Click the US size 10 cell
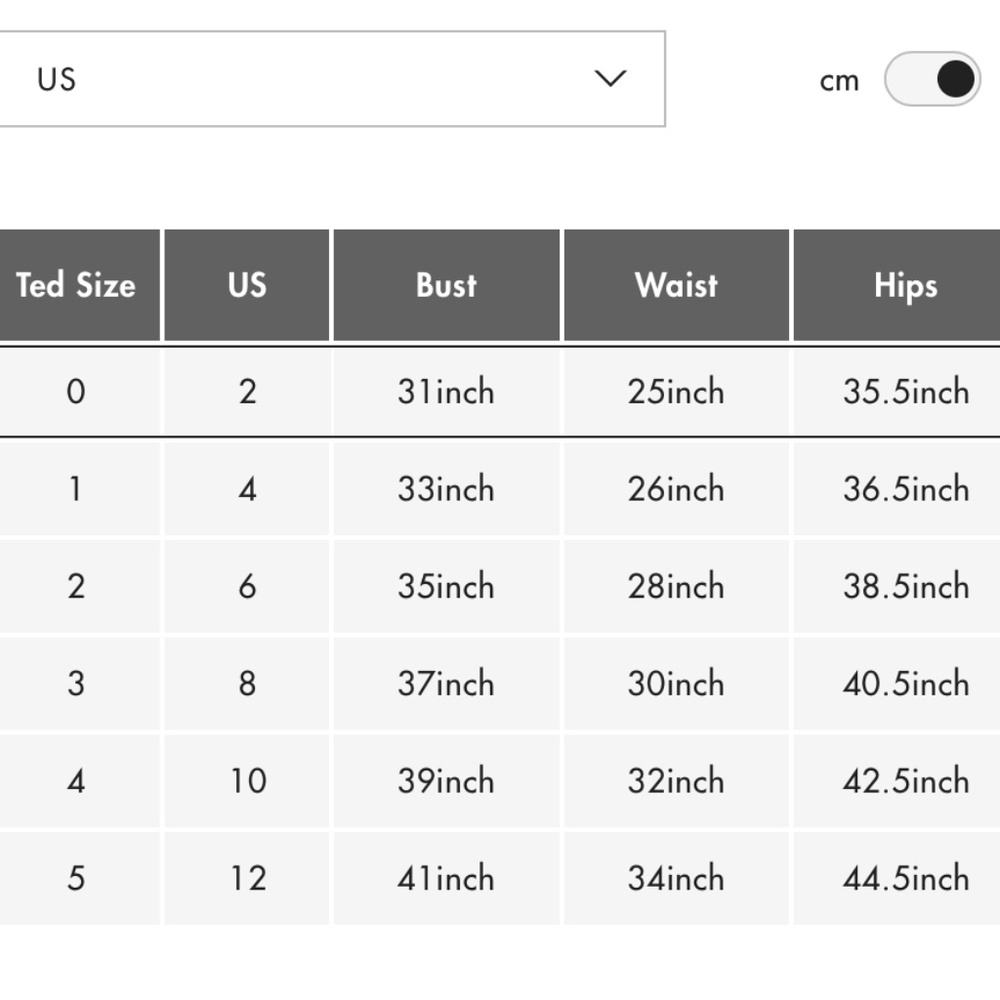This screenshot has width=1000, height=1000. 247,781
